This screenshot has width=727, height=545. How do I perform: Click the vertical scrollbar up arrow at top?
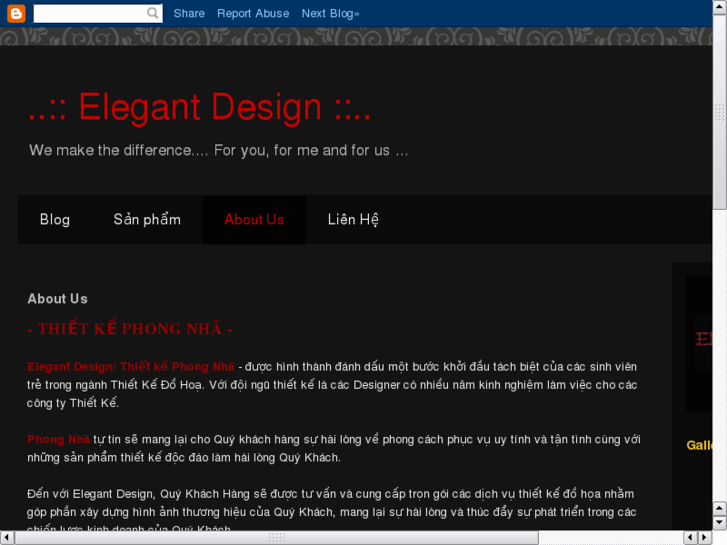[x=720, y=8]
